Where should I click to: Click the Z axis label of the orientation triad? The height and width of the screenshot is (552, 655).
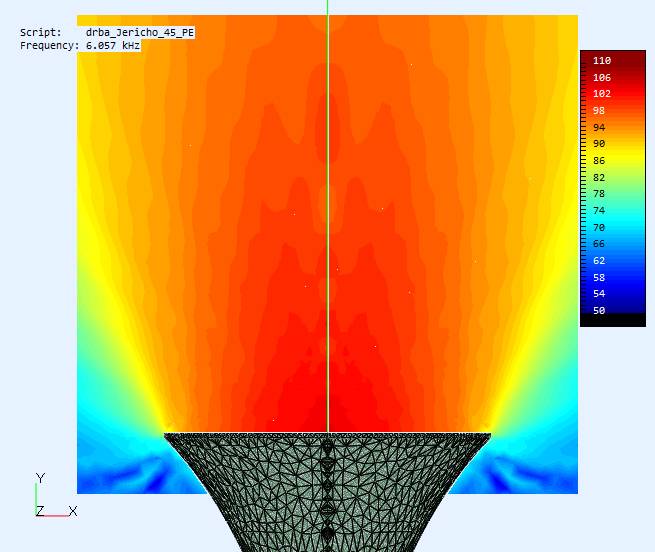(40, 511)
